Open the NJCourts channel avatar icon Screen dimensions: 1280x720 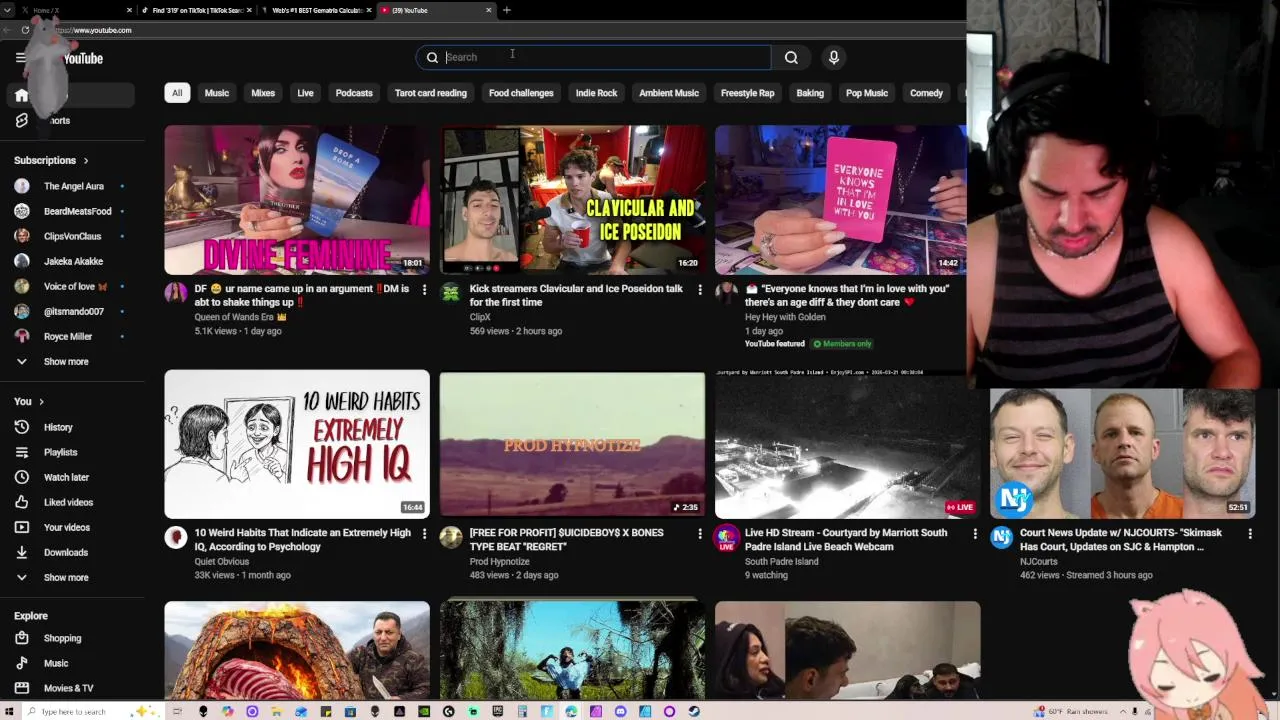point(1001,537)
